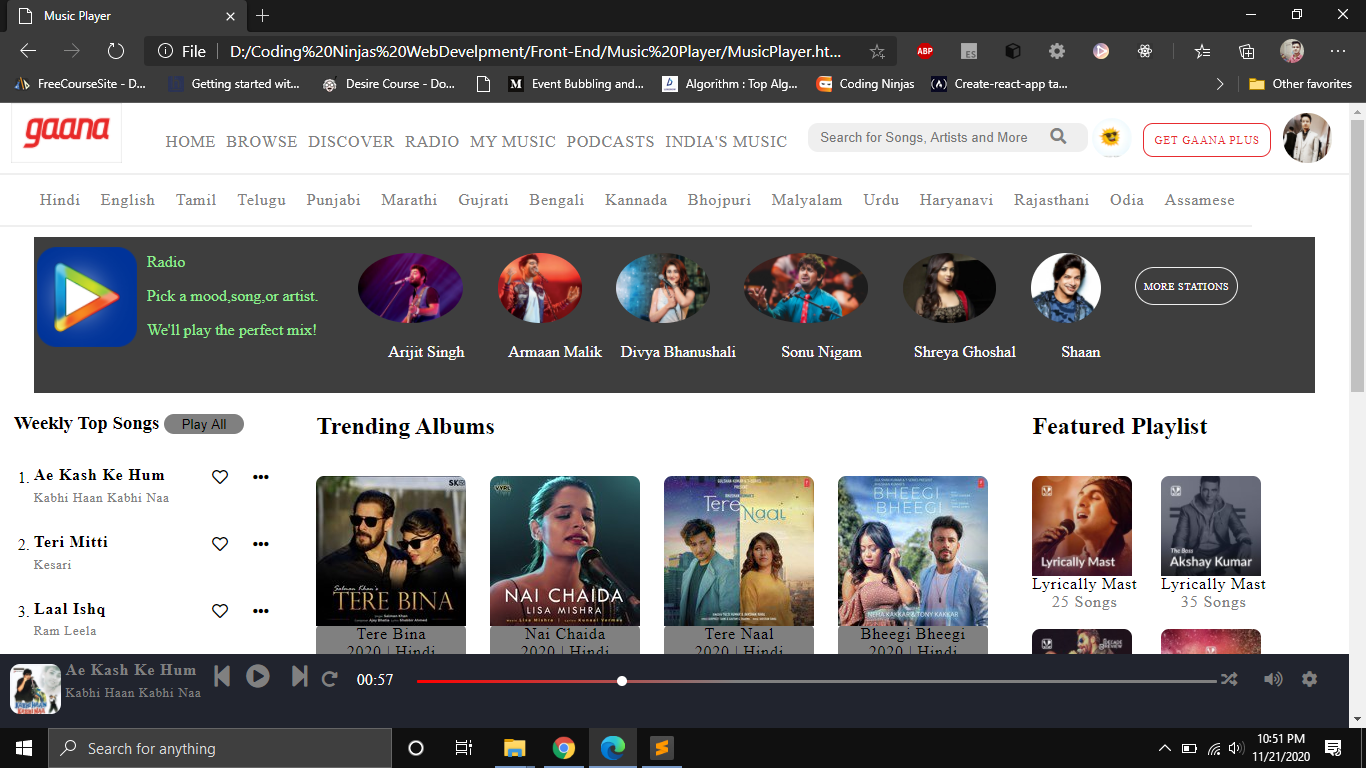The image size is (1366, 768).
Task: Click the GET GAANA PLUS button
Action: (x=1207, y=140)
